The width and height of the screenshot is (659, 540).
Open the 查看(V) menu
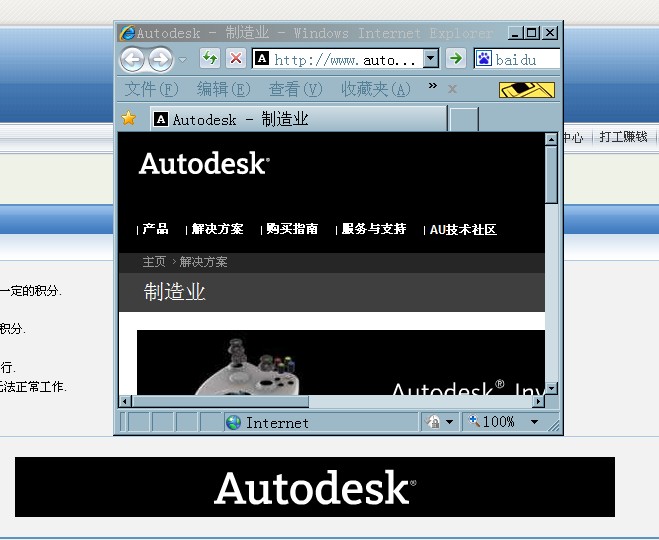pyautogui.click(x=295, y=89)
